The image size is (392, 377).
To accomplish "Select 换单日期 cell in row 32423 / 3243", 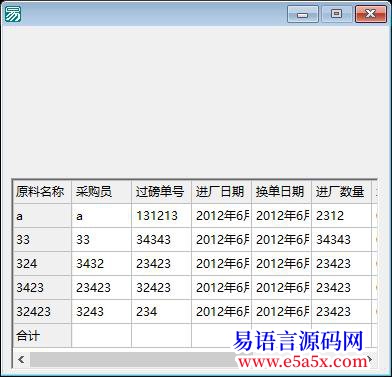I will [281, 312].
